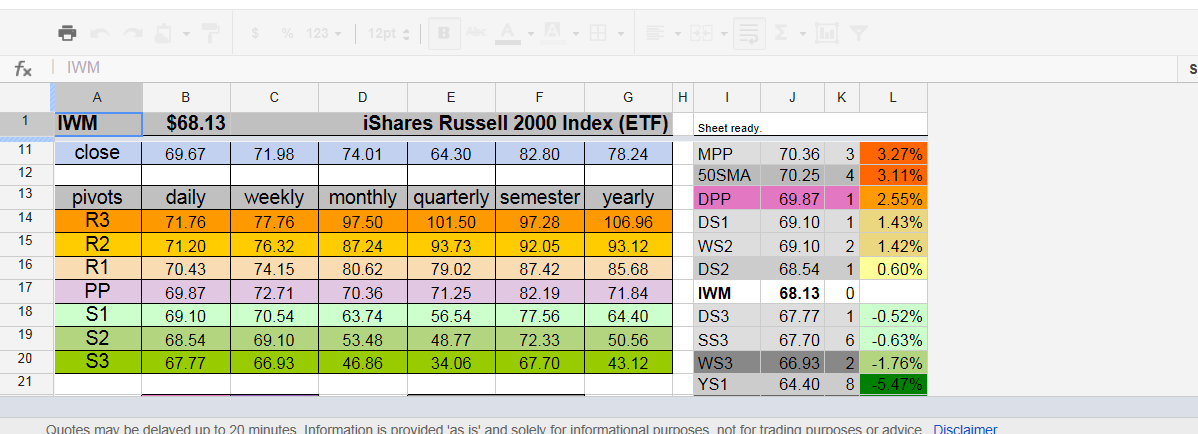Click the Merge cells icon
The image size is (1198, 434).
click(x=701, y=33)
